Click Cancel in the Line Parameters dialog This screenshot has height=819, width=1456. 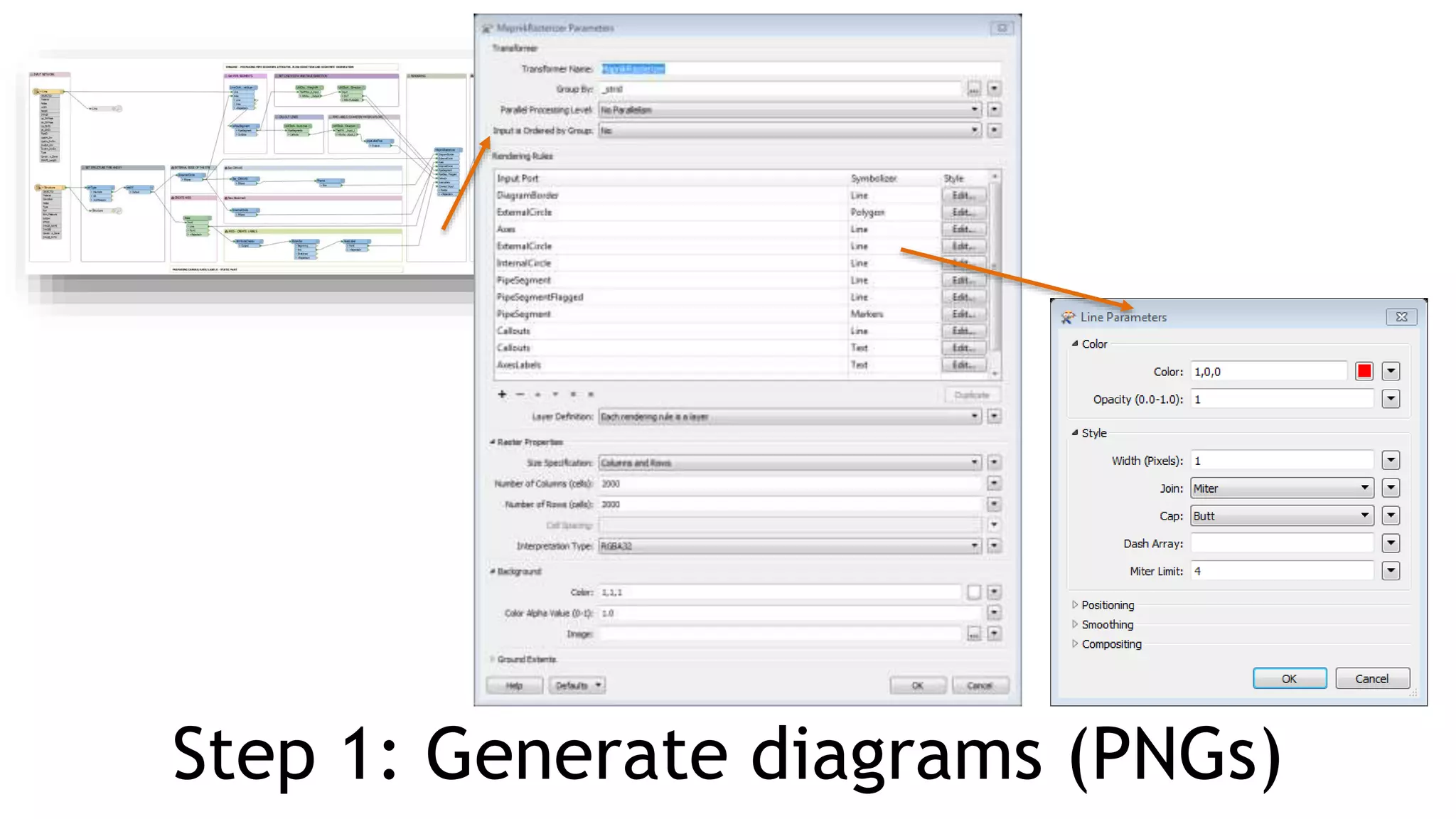(x=1372, y=678)
